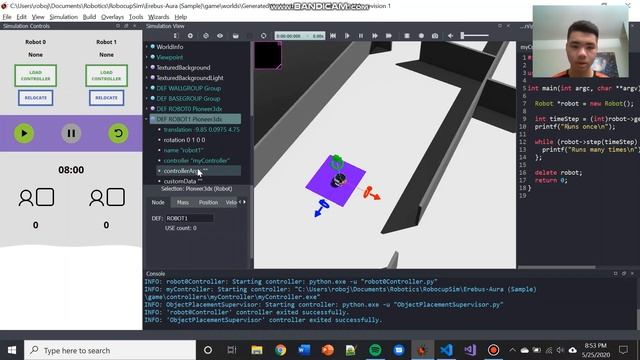
Task: Expand DEF ROBOT0 Pioneer3dx node
Action: (x=147, y=109)
